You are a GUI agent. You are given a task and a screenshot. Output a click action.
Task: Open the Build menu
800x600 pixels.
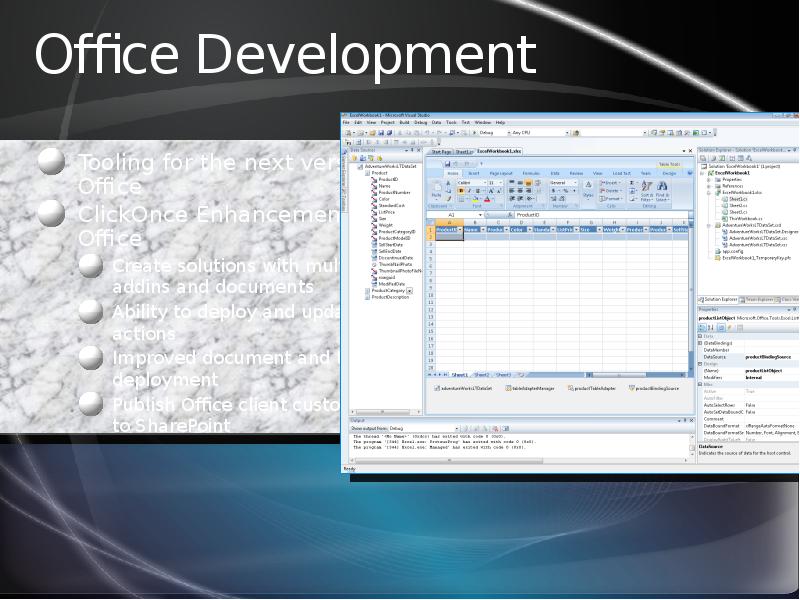(405, 122)
